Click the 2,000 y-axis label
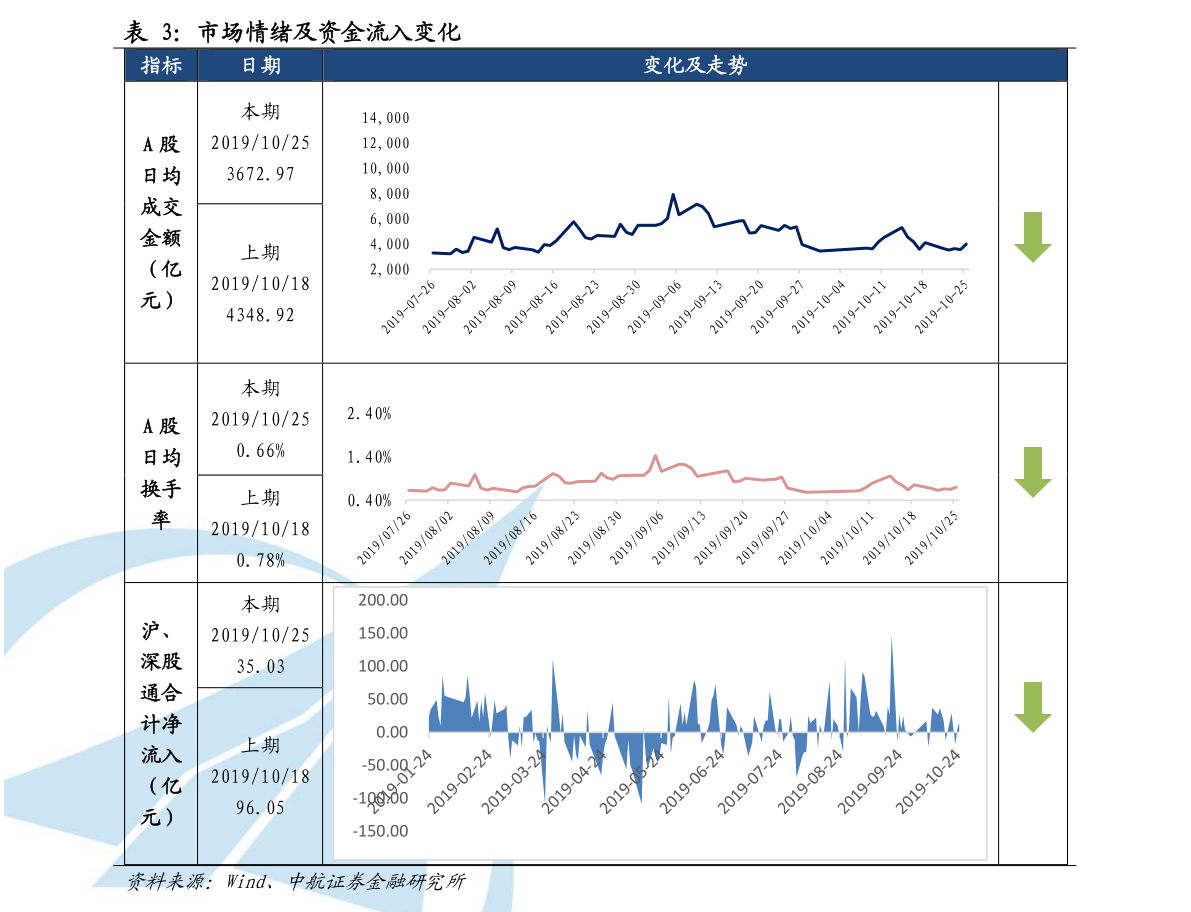The width and height of the screenshot is (1191, 912). (x=389, y=270)
